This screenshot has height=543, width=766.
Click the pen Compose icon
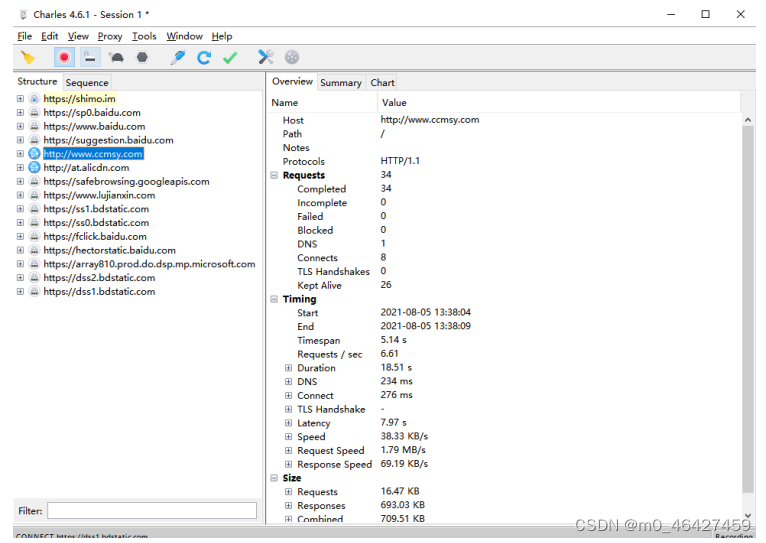point(178,58)
